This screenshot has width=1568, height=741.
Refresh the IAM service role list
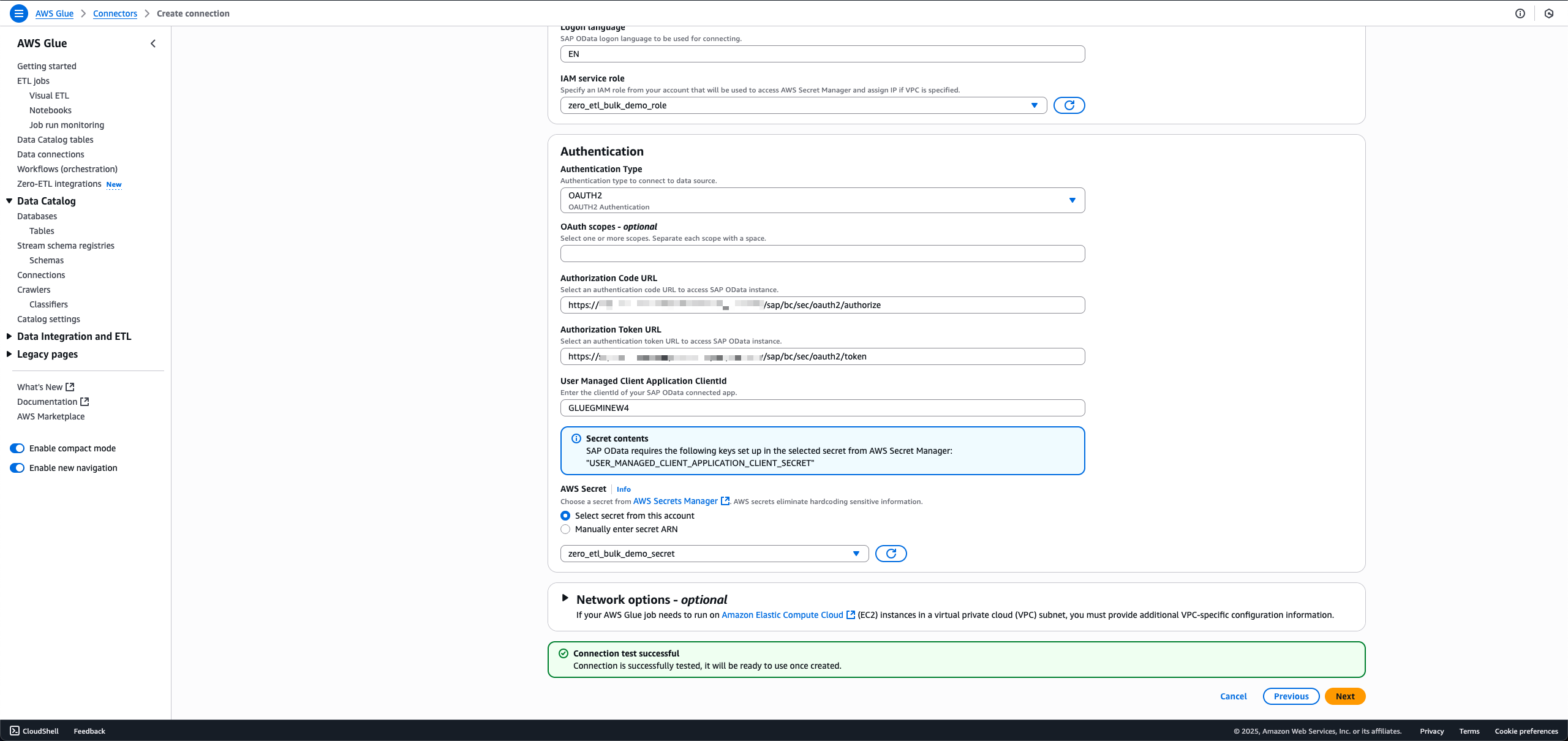[x=1069, y=105]
